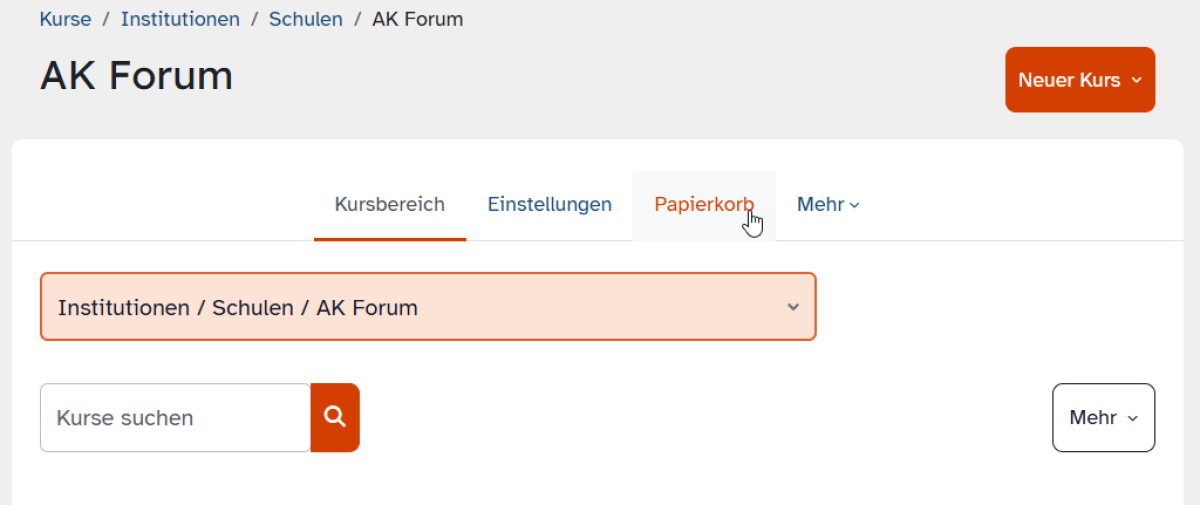The height and width of the screenshot is (505, 1200).
Task: Open the outlined Mehr menu near search
Action: [1104, 418]
